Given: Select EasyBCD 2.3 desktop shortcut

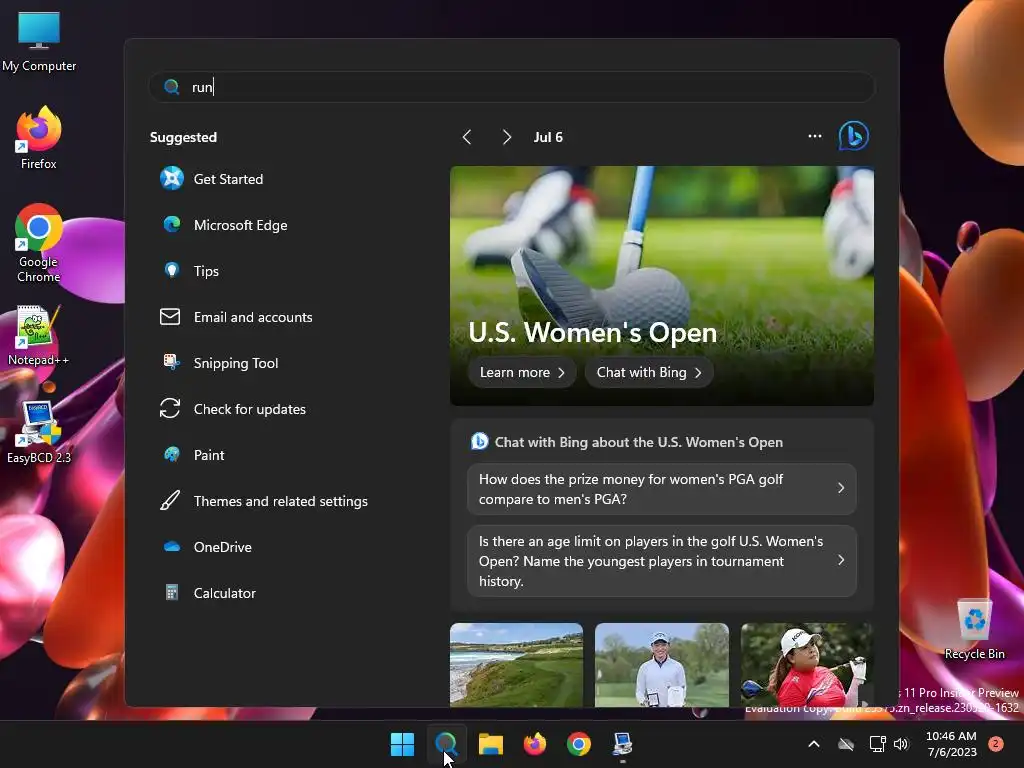Looking at the screenshot, I should coord(39,432).
